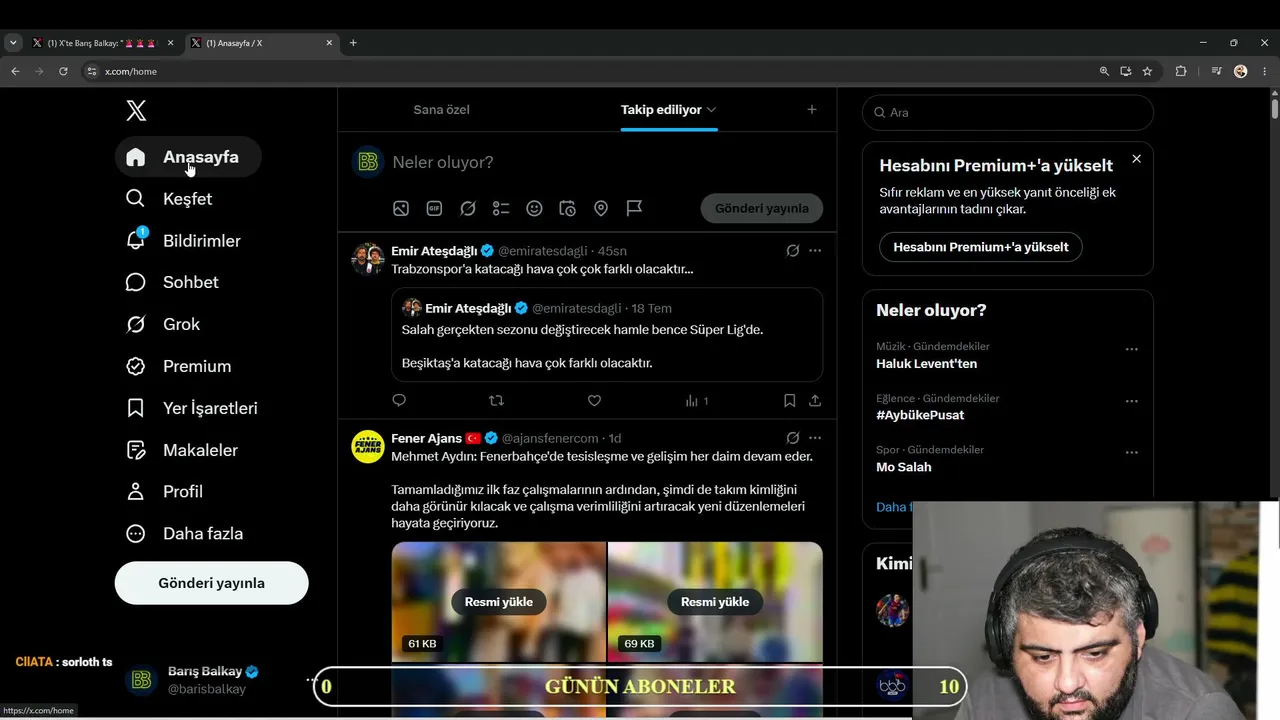Open the browser Extensions puzzle icon
1280x720 pixels.
point(1181,71)
